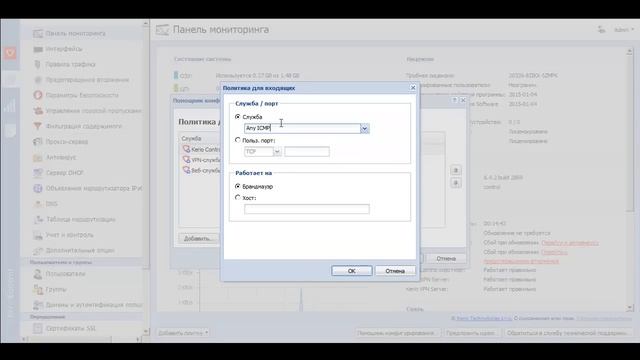The width and height of the screenshot is (640, 360).
Task: Open Дополнительные опции in the sidebar
Action: 80,251
